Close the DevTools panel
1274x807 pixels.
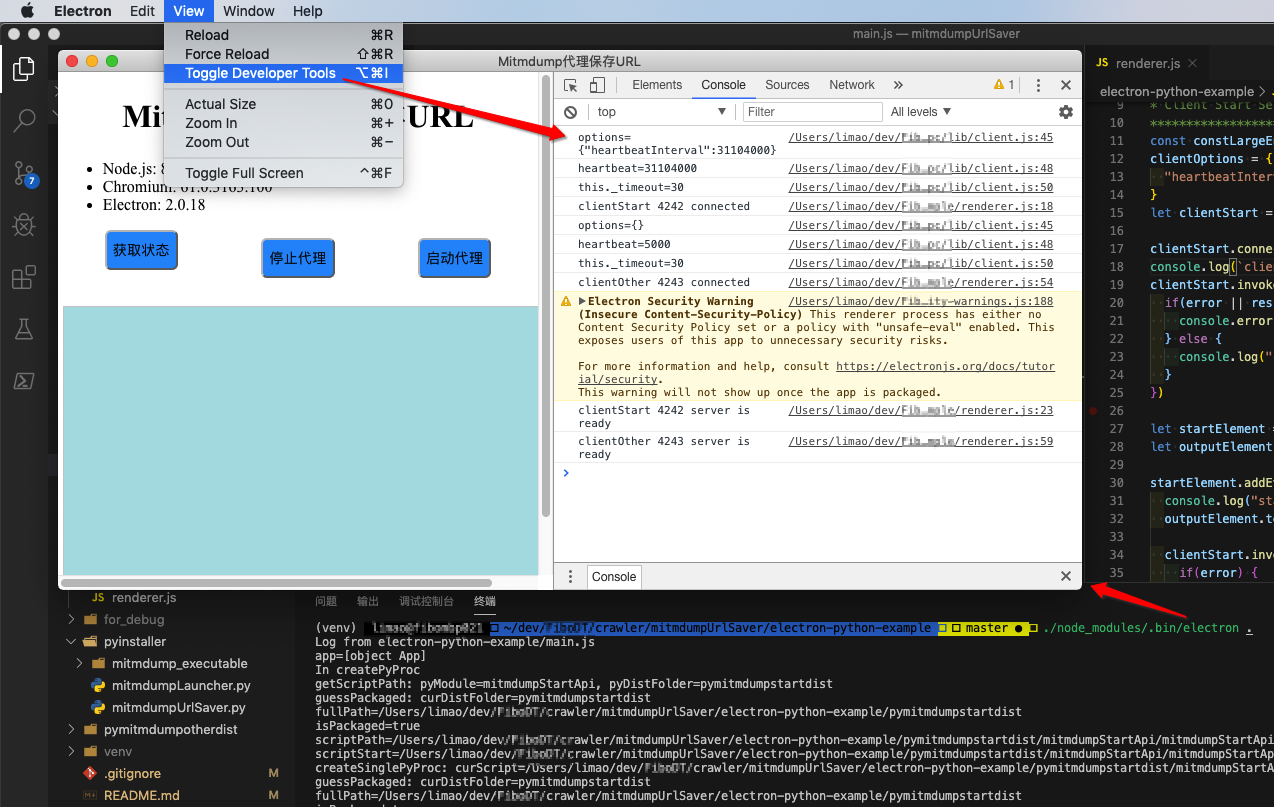[1066, 85]
